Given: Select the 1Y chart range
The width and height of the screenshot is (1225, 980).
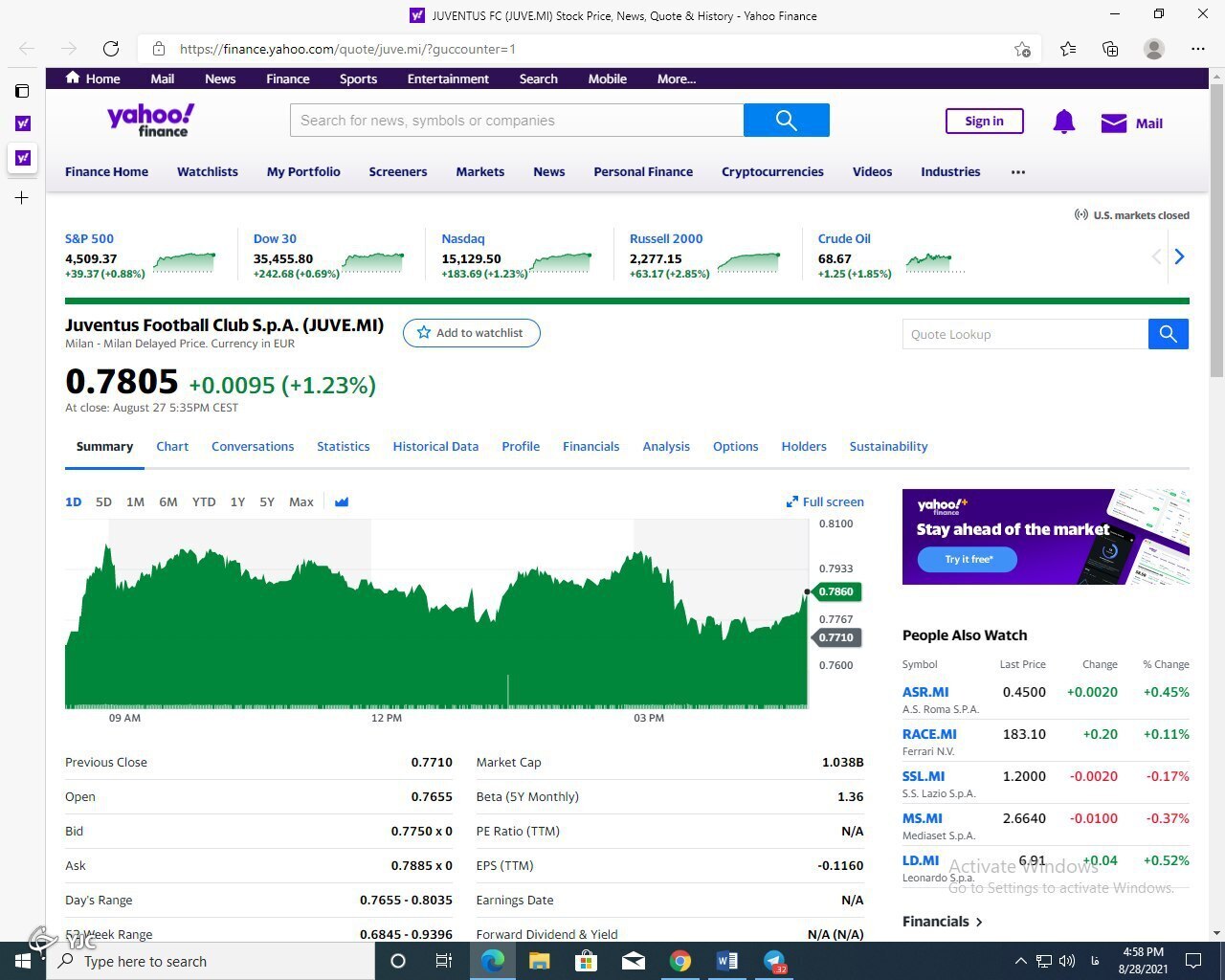Looking at the screenshot, I should click(x=237, y=501).
